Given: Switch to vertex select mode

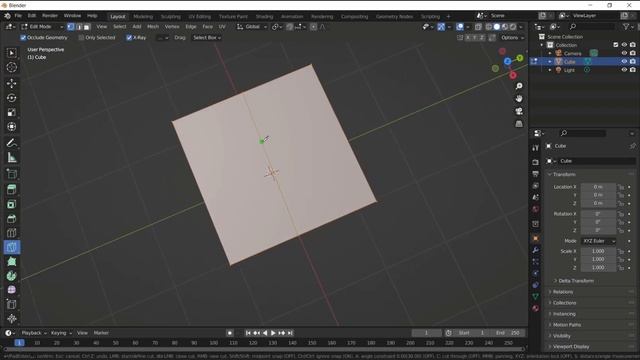Looking at the screenshot, I should point(71,27).
